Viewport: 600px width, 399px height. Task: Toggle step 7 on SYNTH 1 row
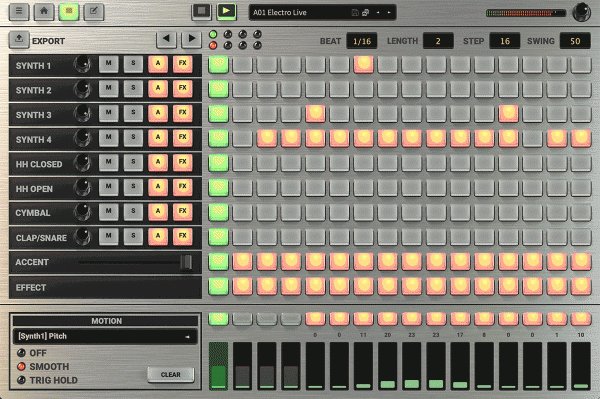tap(364, 64)
